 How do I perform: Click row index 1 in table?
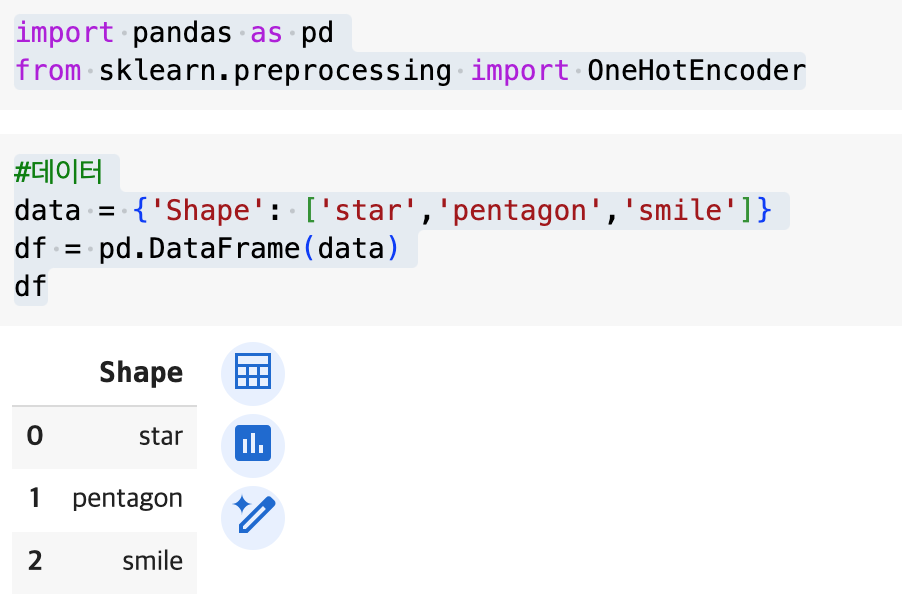pyautogui.click(x=35, y=498)
